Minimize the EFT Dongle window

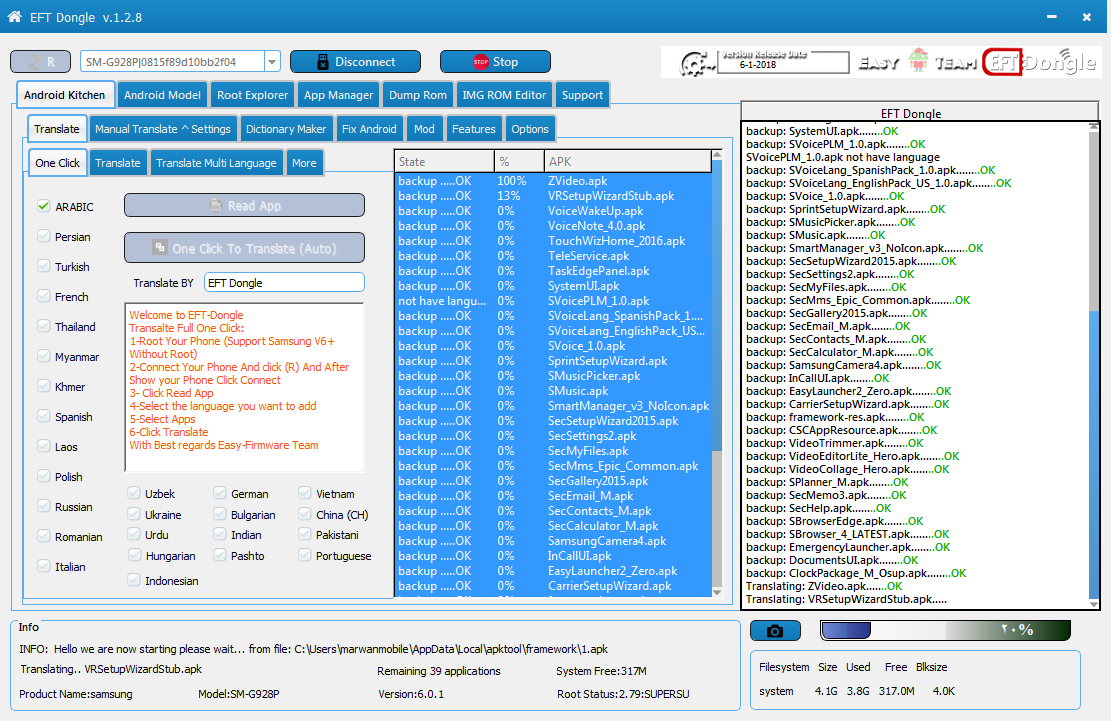coord(1051,16)
